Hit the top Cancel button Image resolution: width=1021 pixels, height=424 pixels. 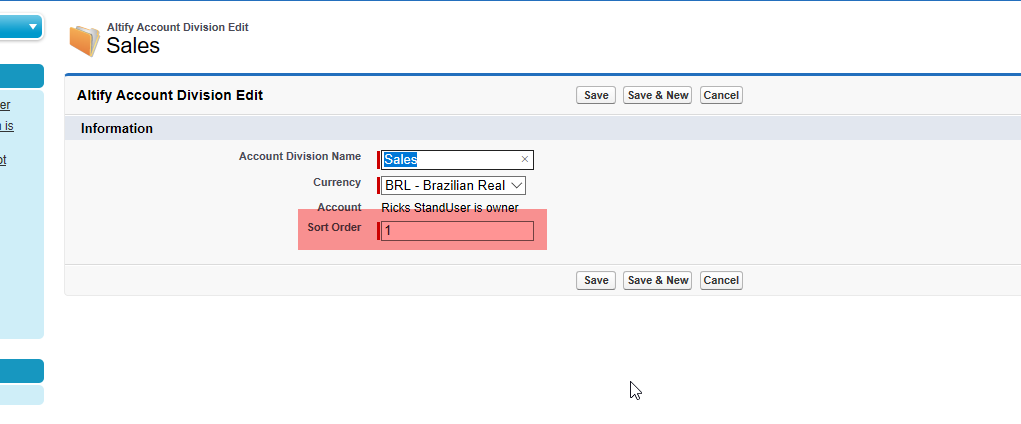click(721, 95)
